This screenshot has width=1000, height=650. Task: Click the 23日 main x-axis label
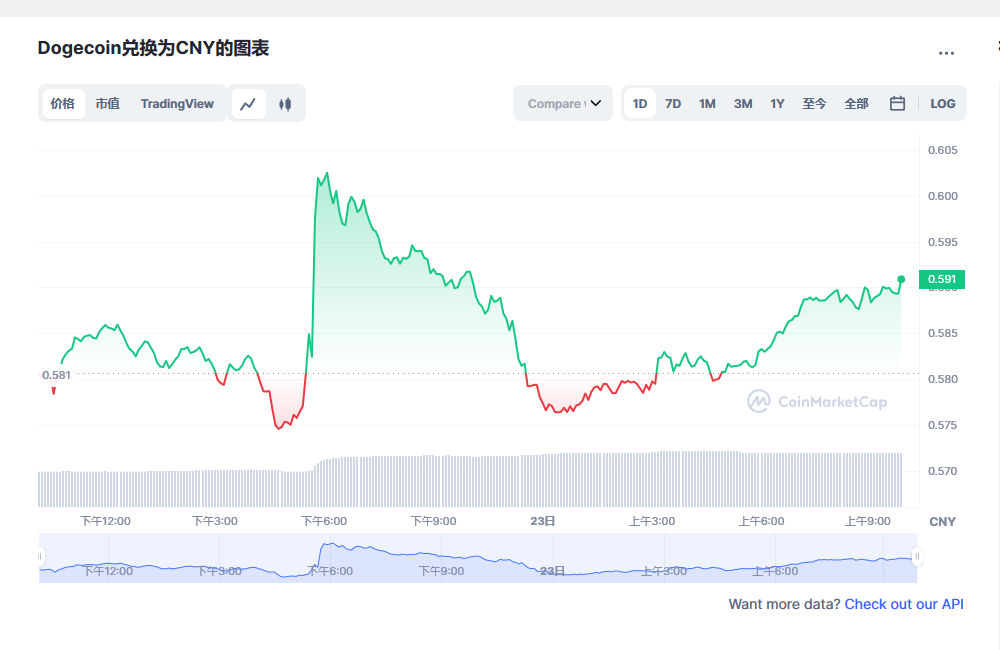(x=543, y=521)
